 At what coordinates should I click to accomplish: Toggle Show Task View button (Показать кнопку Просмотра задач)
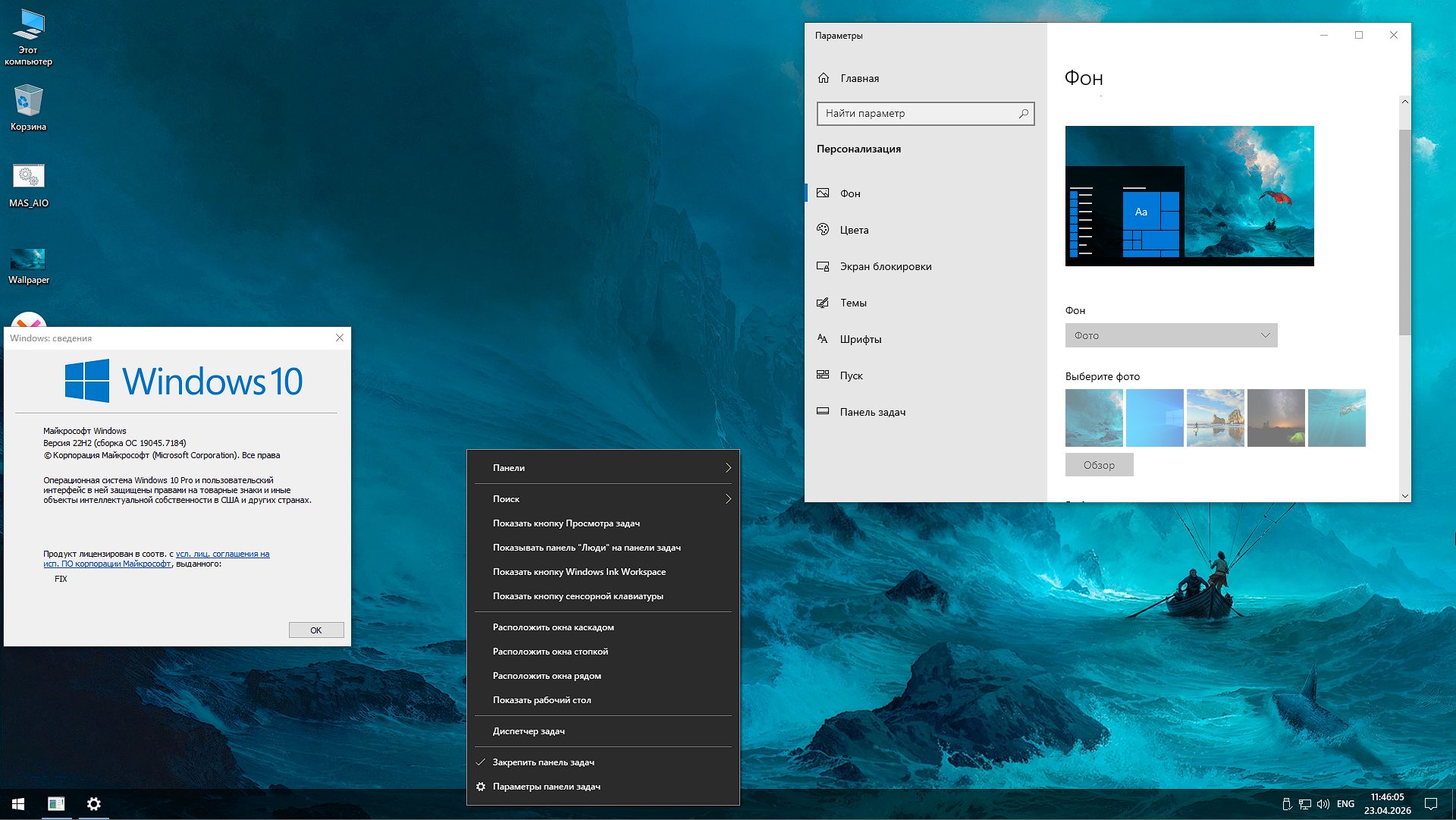coord(566,523)
